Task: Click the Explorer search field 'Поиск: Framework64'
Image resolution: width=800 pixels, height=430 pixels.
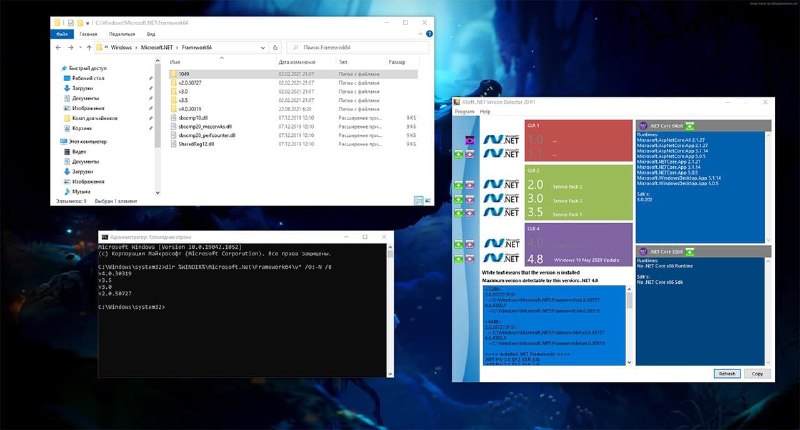Action: (357, 47)
